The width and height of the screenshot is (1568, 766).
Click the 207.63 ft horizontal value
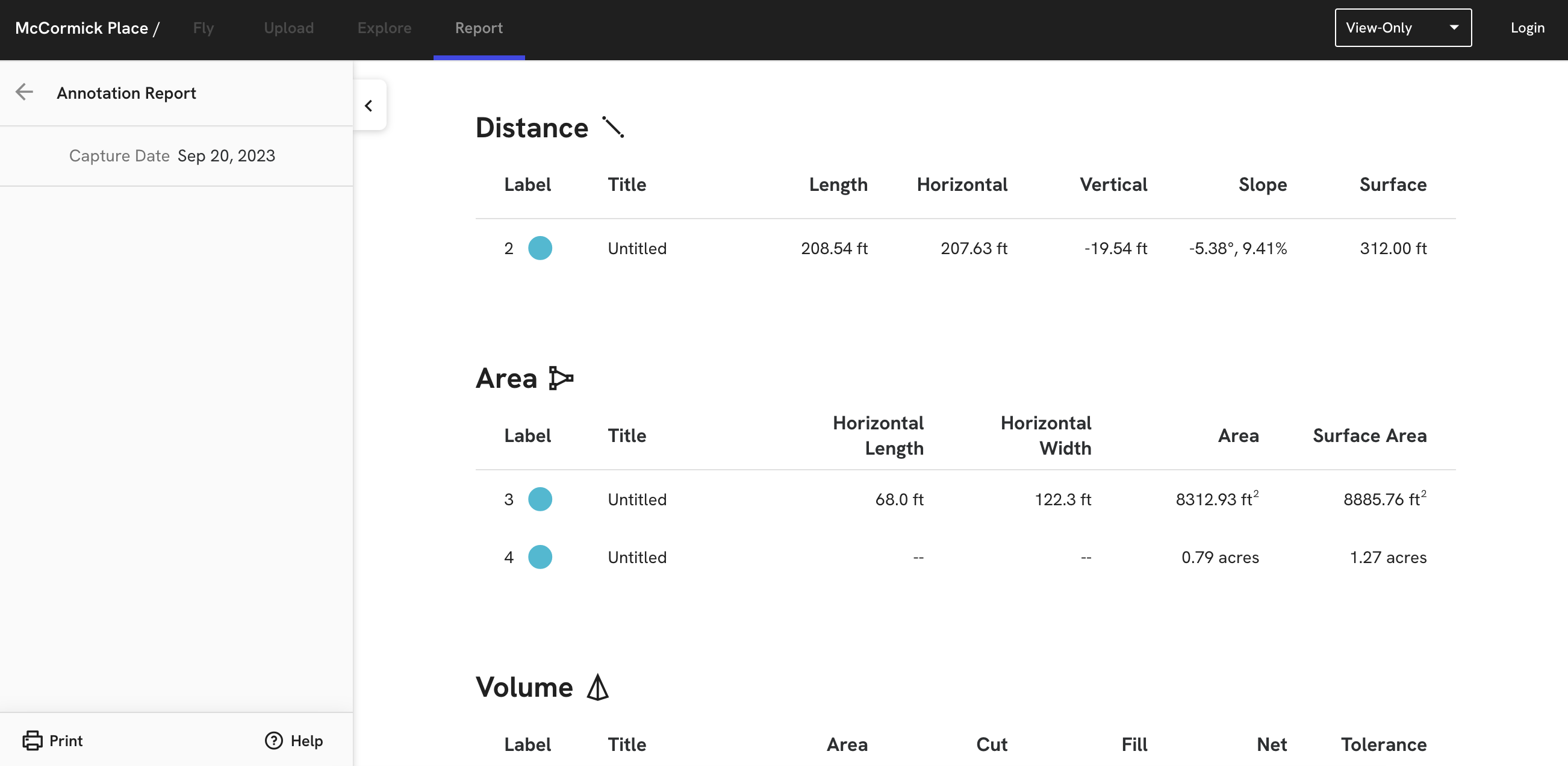974,249
